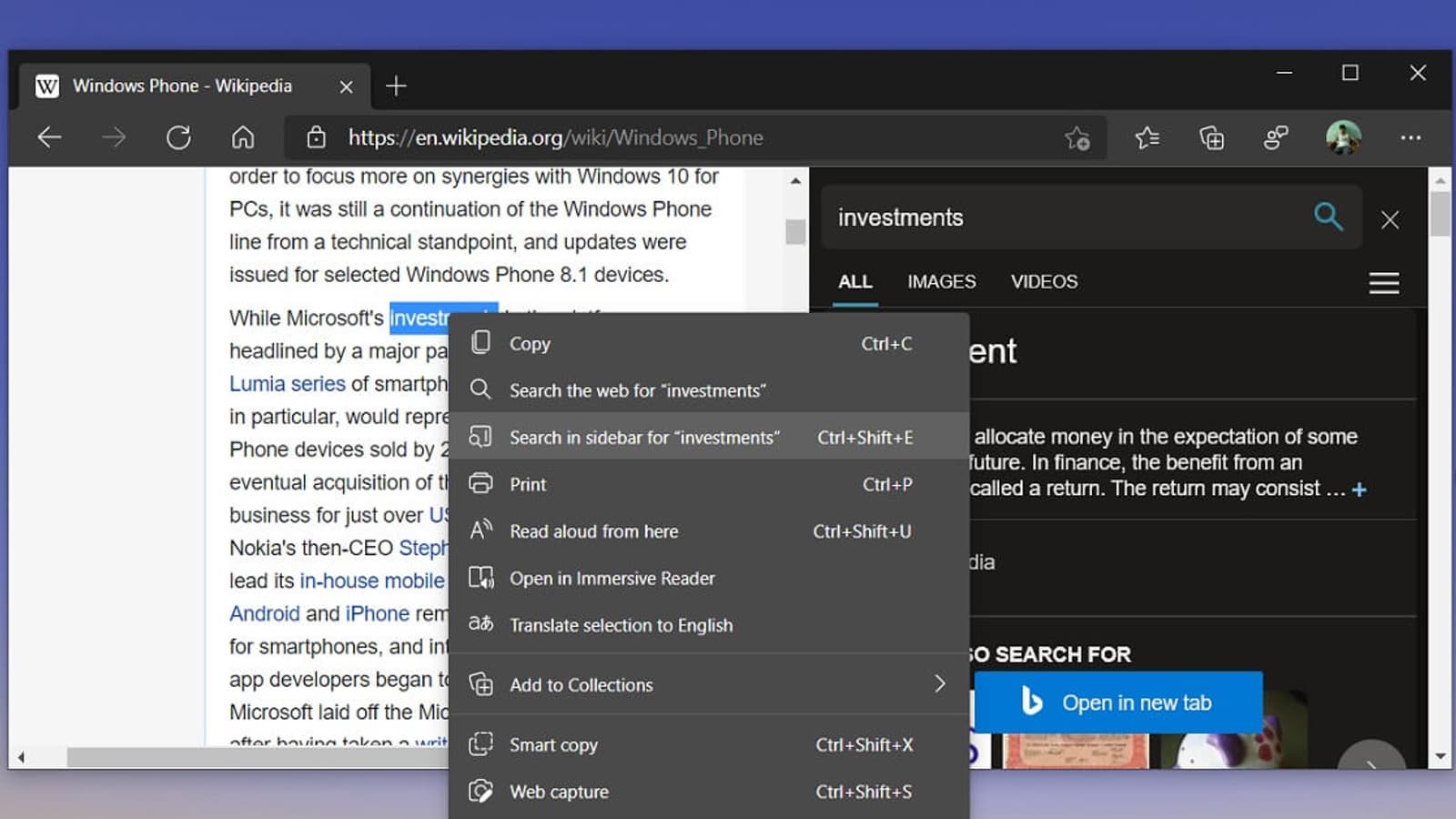Switch to the IMAGES results tab
Screen dimensions: 1456x819
[942, 281]
